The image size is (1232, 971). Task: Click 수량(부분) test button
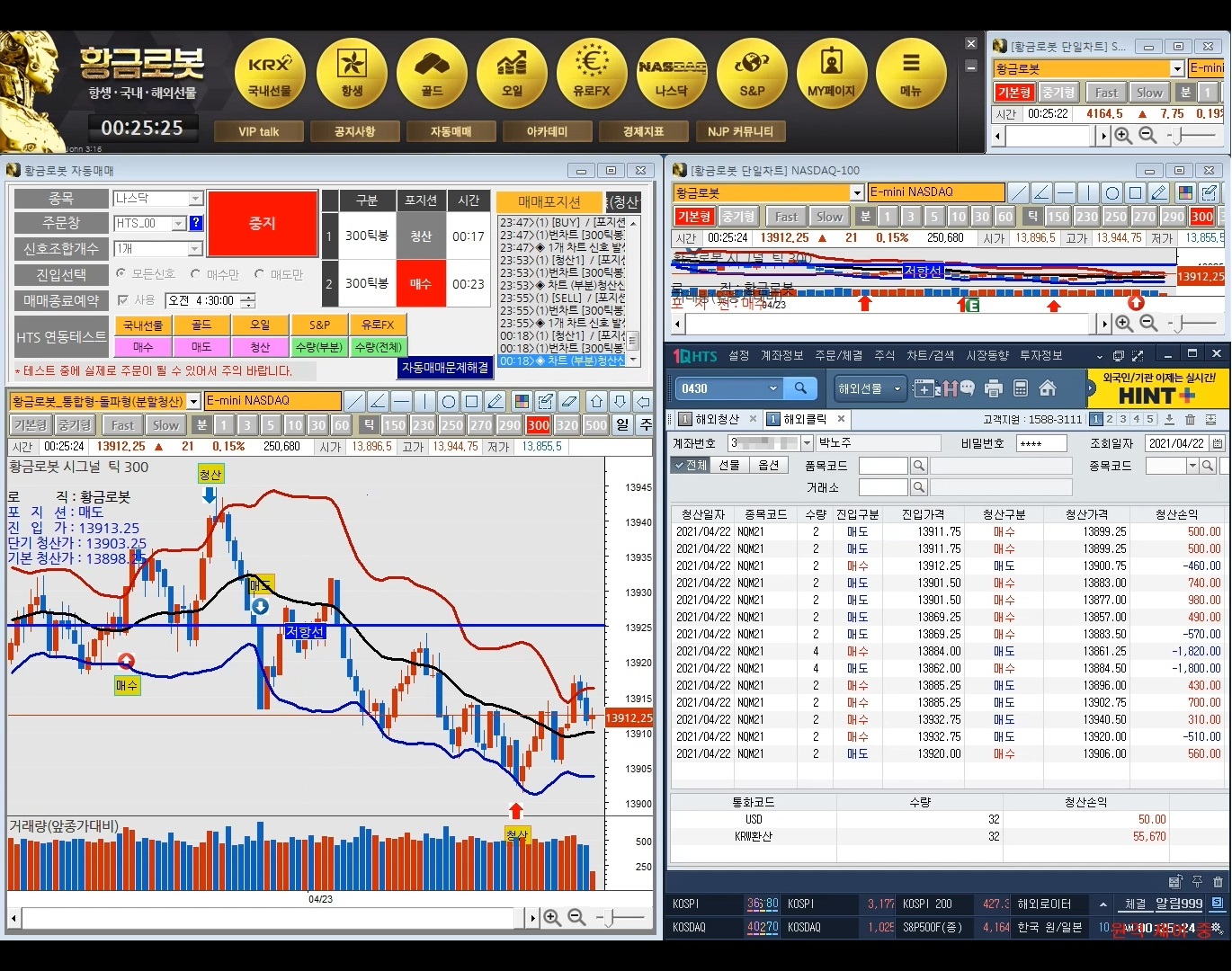pos(319,347)
